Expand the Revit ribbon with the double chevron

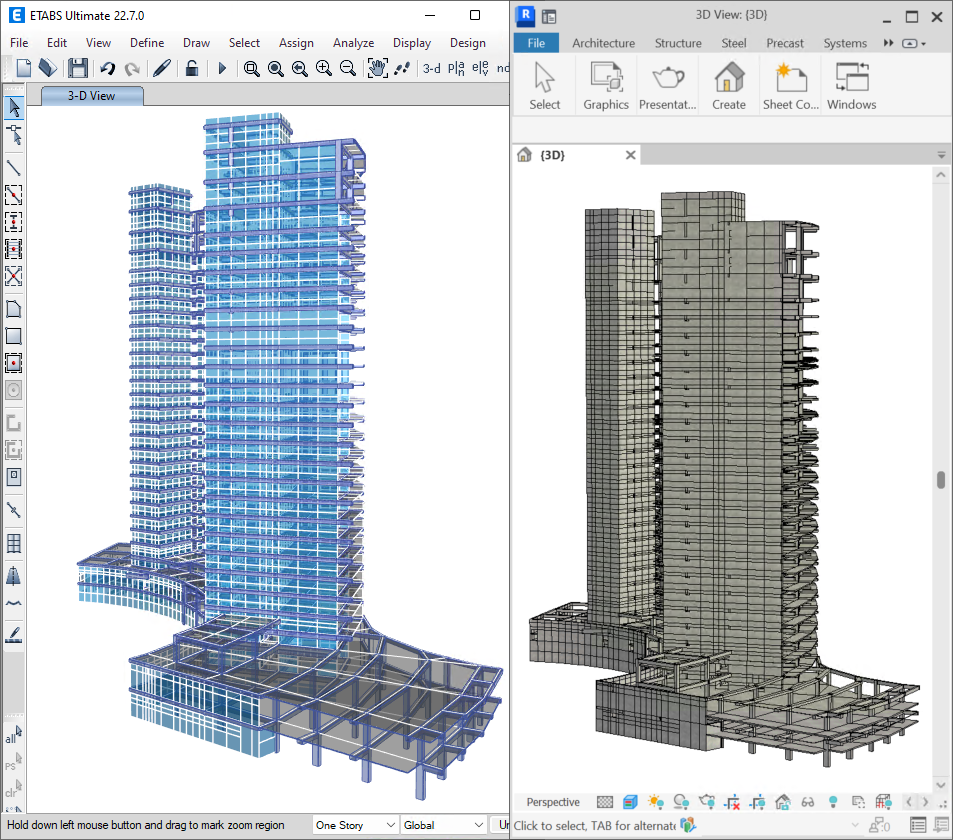click(888, 43)
